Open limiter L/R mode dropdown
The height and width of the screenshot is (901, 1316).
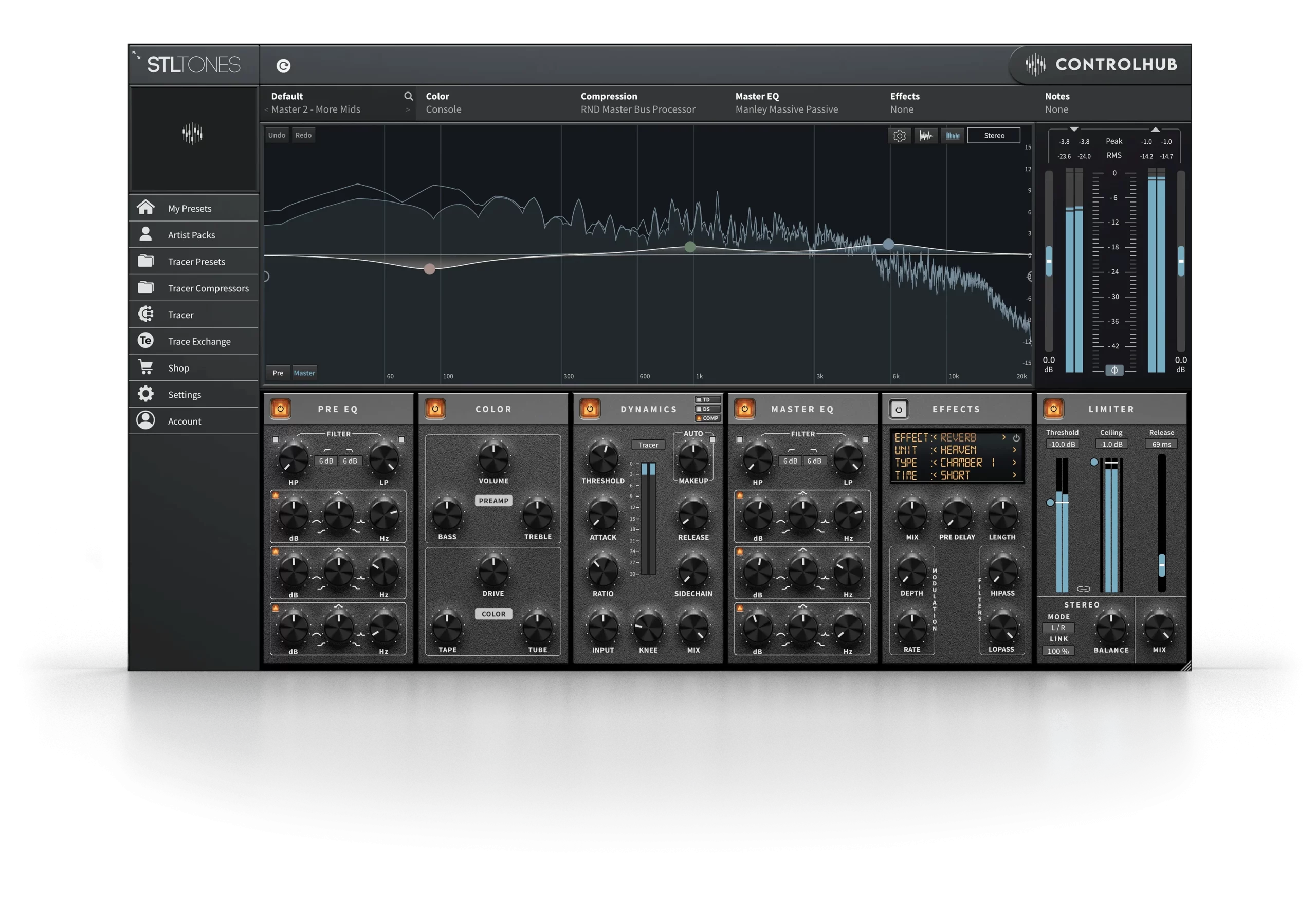coord(1058,628)
